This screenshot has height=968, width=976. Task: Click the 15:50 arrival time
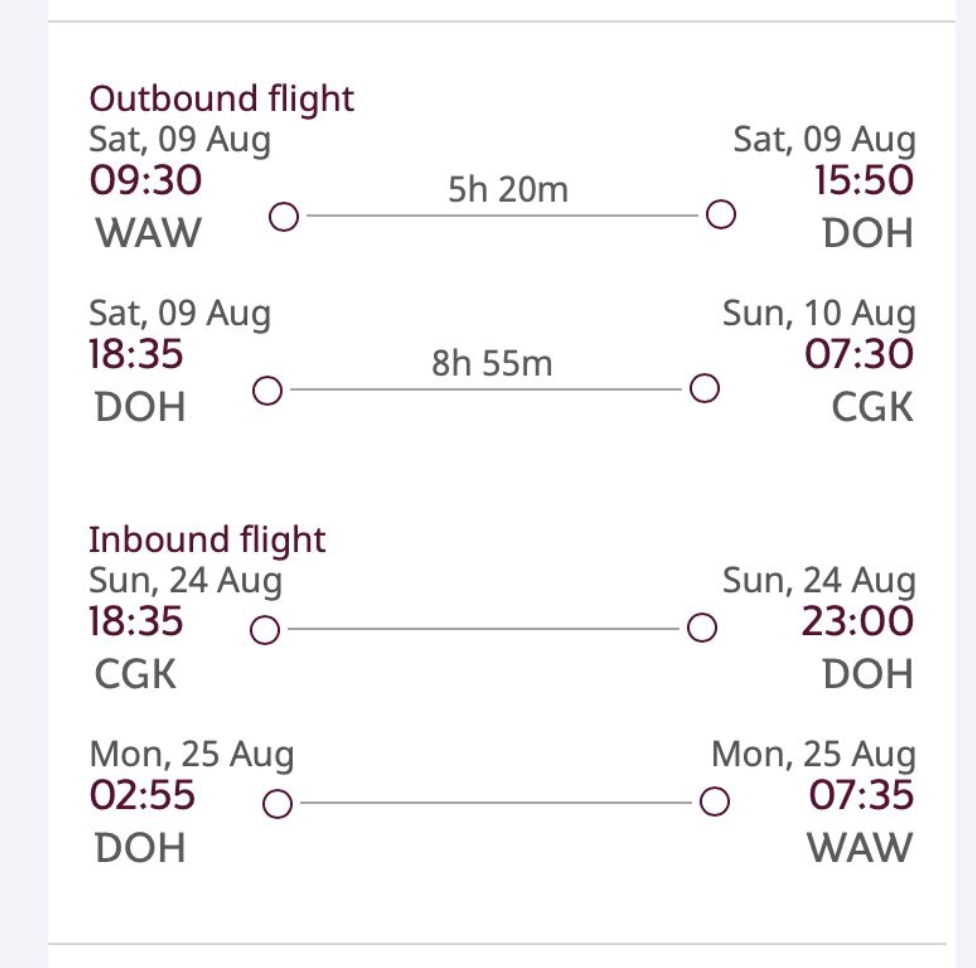pyautogui.click(x=864, y=181)
